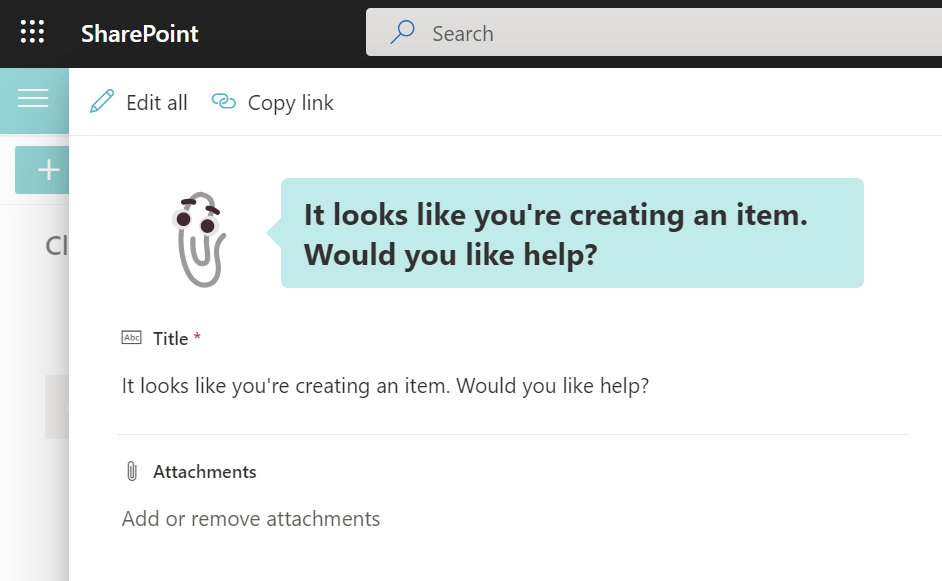Click the Copy link button label
The image size is (942, 581).
[290, 103]
